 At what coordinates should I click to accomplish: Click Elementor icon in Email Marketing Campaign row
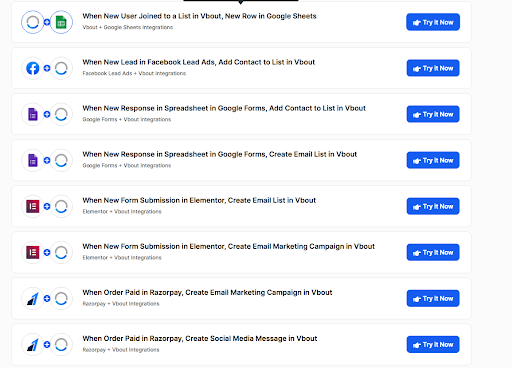coord(33,252)
